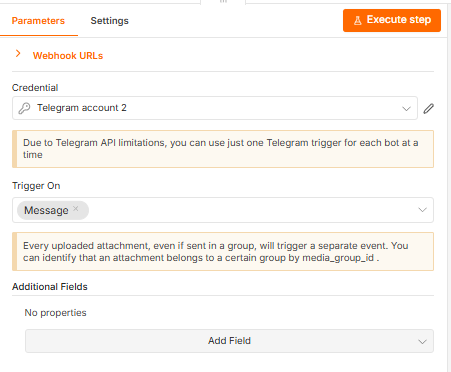Screen dimensions: 451x372
Task: Click the Credential label
Action: tap(35, 88)
